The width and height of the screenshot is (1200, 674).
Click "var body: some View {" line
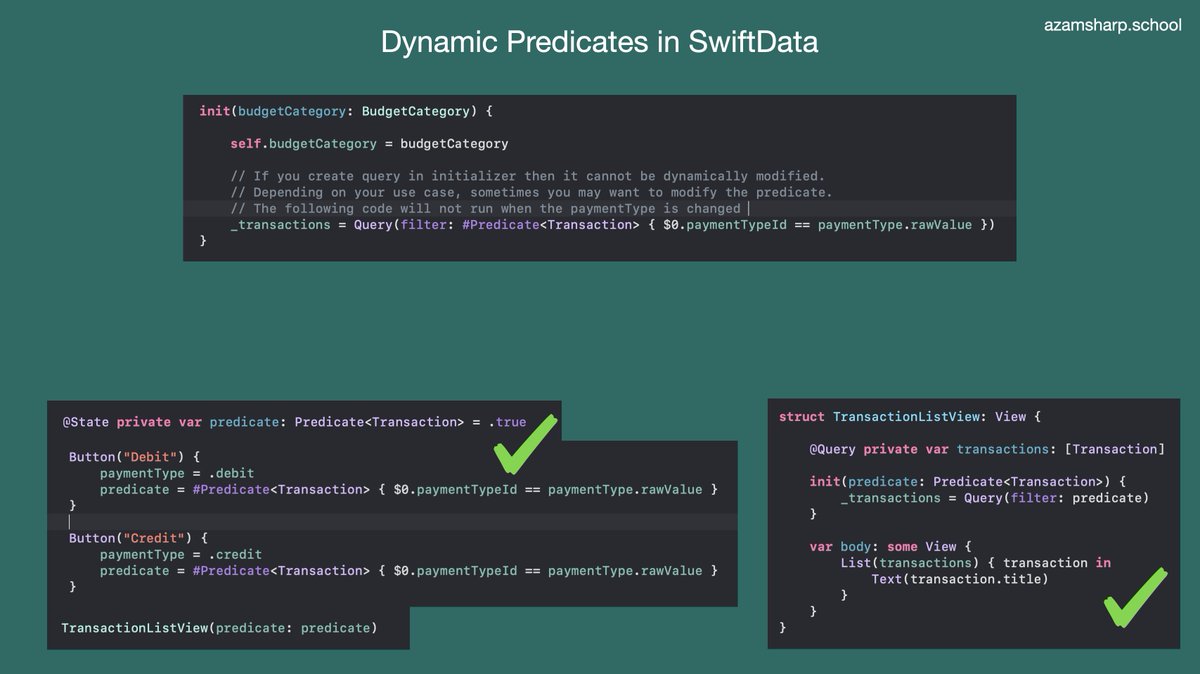point(890,547)
